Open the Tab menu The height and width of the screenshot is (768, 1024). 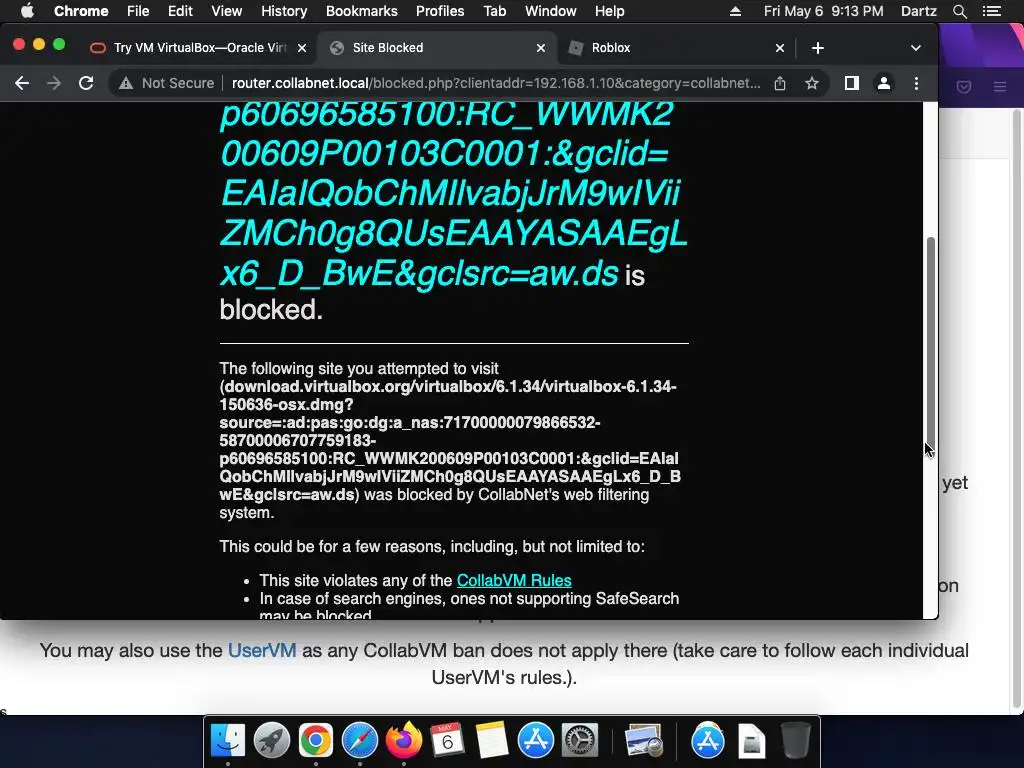(x=494, y=11)
